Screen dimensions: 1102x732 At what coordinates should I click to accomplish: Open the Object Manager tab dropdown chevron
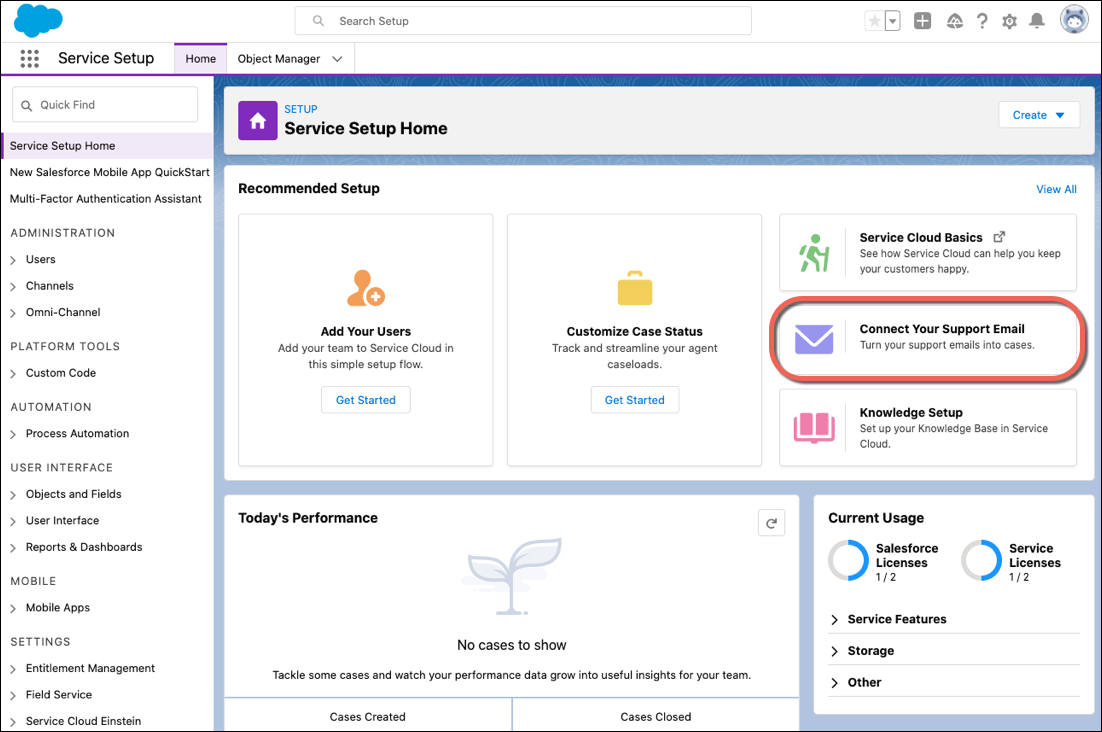click(x=337, y=59)
